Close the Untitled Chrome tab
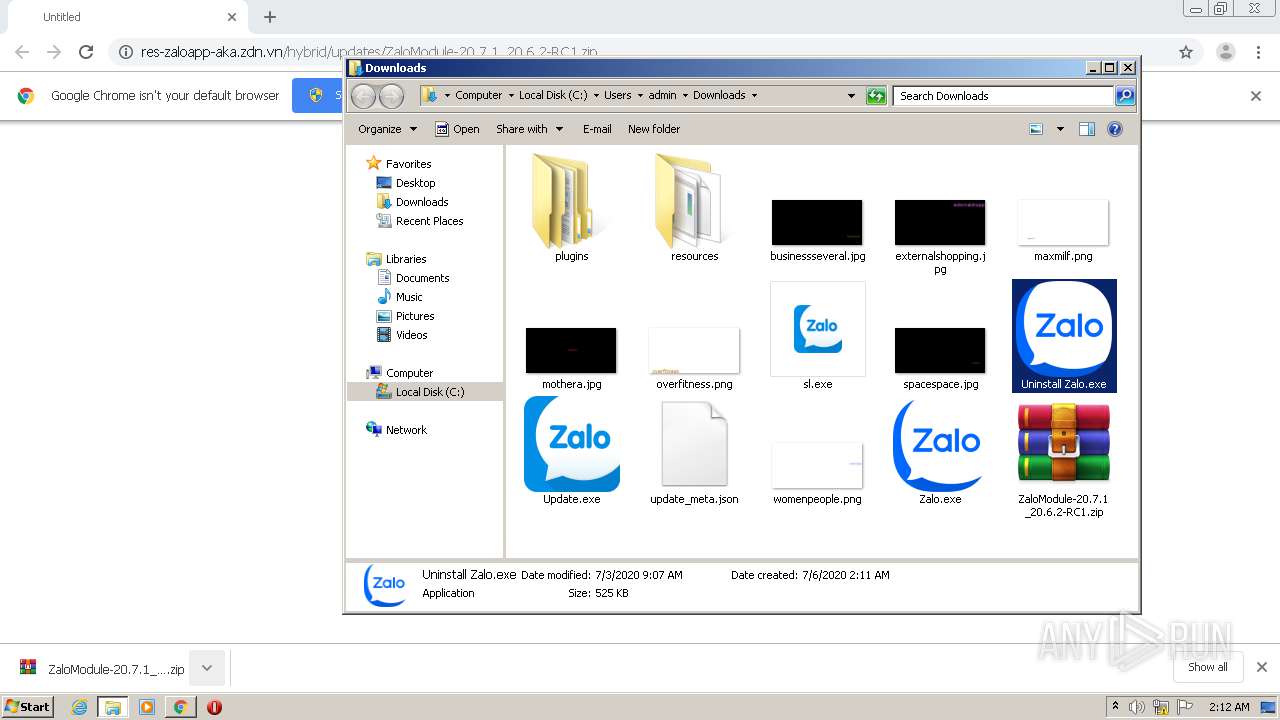The height and width of the screenshot is (720, 1280). click(232, 17)
